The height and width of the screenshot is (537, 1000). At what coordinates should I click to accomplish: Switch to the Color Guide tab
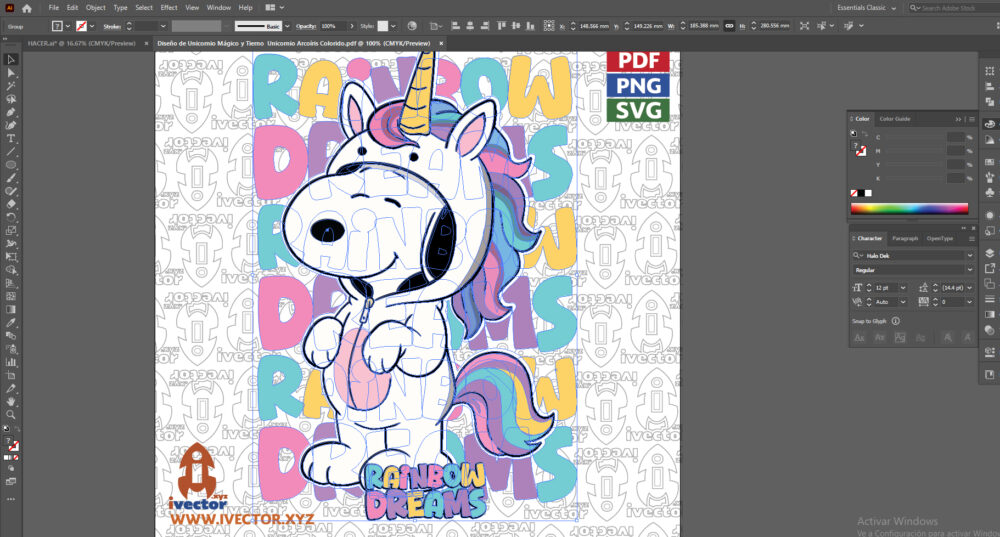click(895, 119)
